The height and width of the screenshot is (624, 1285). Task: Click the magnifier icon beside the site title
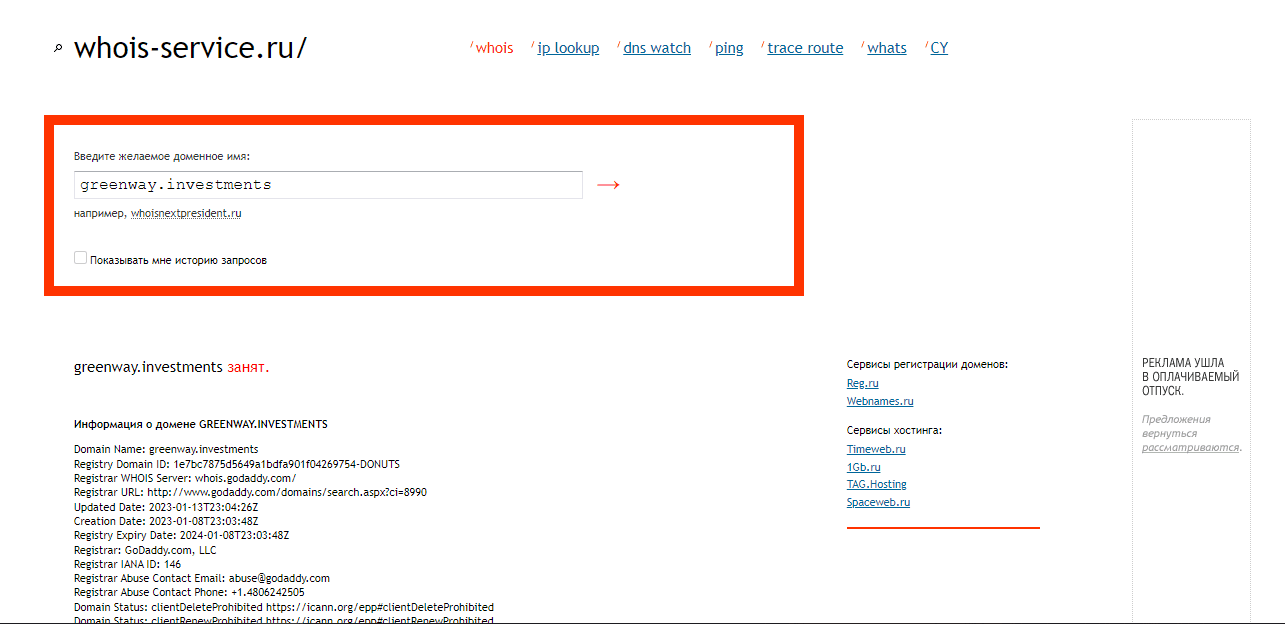click(58, 48)
